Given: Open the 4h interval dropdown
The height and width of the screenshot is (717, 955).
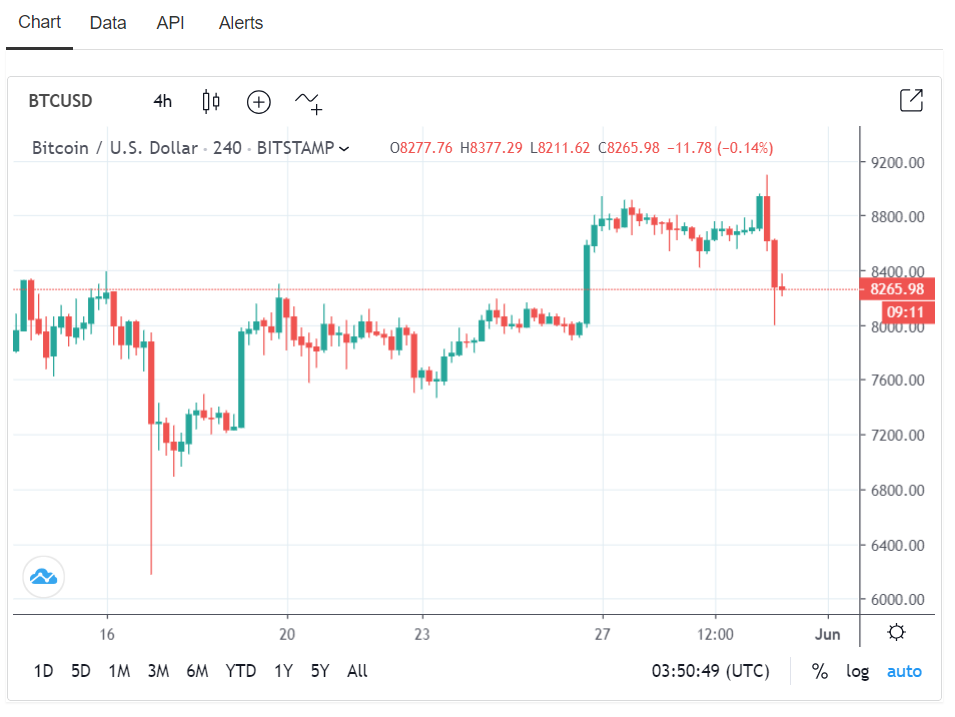Looking at the screenshot, I should 162,101.
